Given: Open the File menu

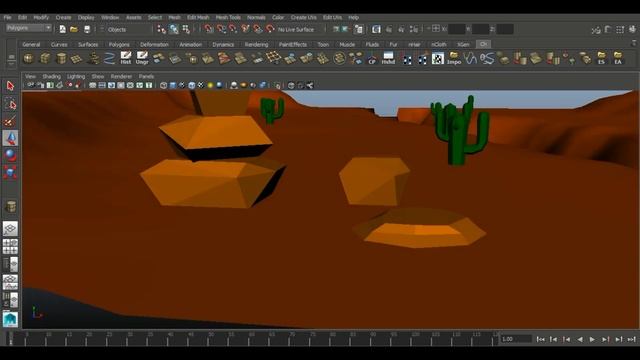Looking at the screenshot, I should pyautogui.click(x=7, y=18).
